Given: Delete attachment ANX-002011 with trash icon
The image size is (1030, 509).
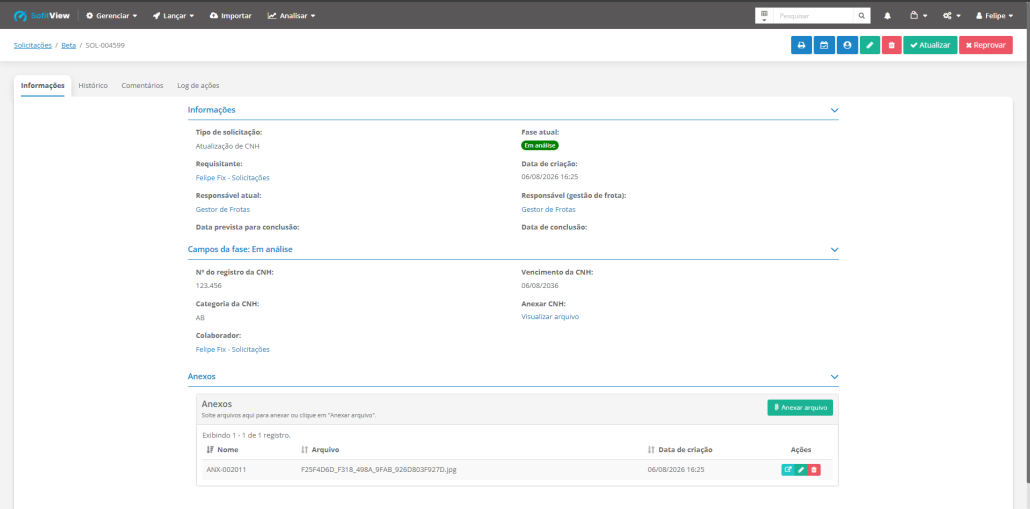Looking at the screenshot, I should pos(814,470).
